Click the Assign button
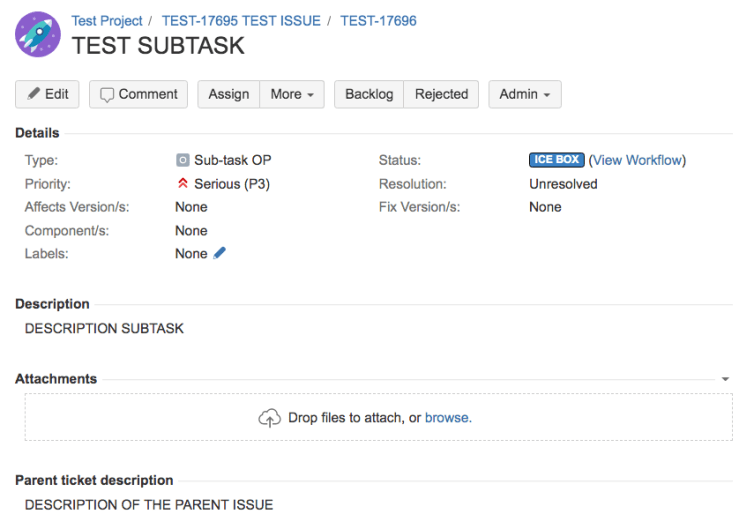 [x=229, y=94]
